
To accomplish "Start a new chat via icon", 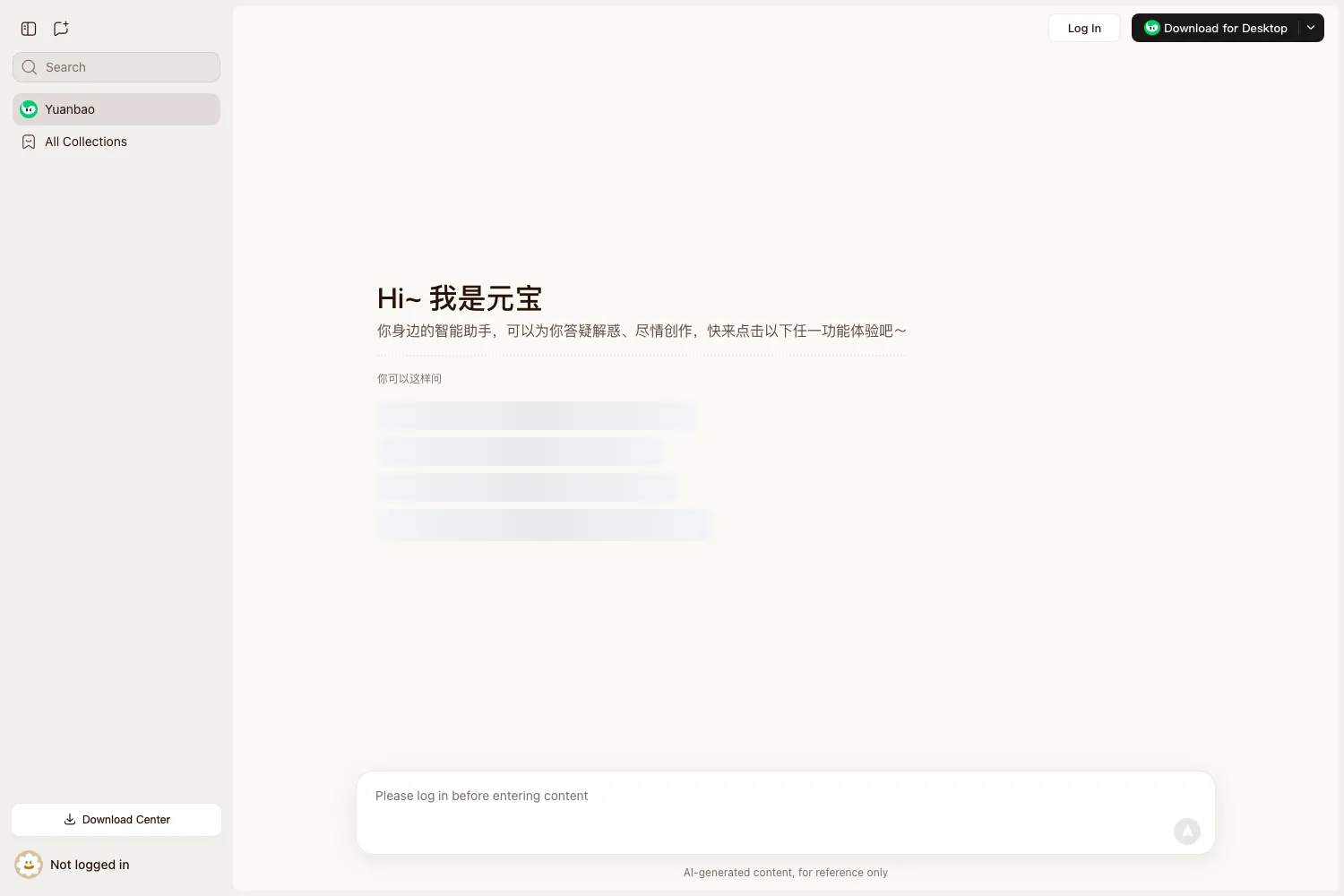I will pos(61,29).
